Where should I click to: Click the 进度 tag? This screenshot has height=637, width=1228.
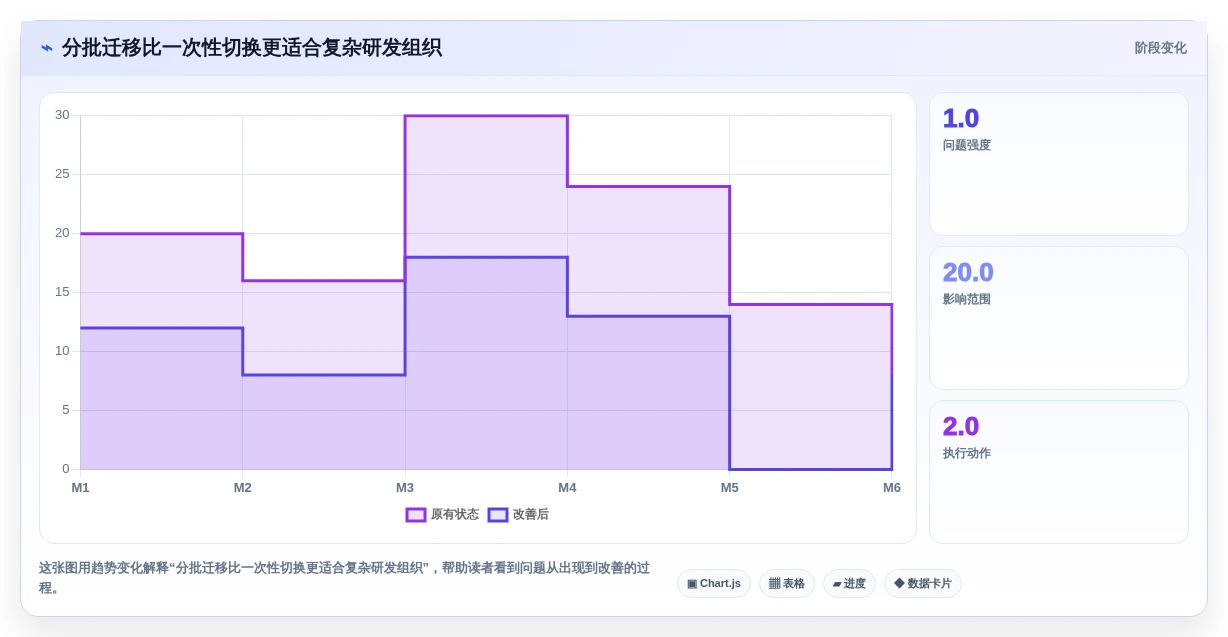click(x=849, y=584)
